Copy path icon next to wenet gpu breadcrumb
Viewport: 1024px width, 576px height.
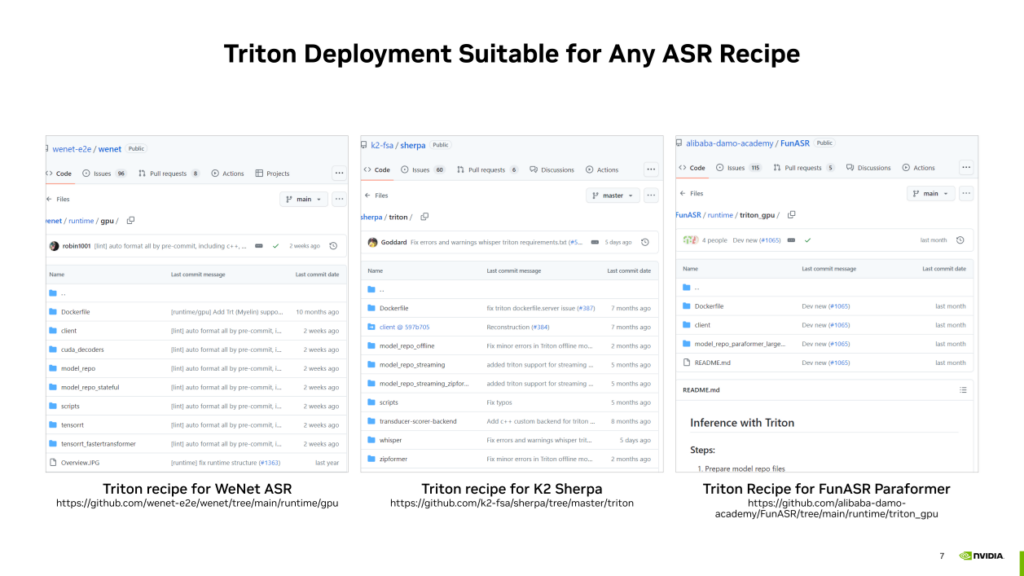[131, 220]
